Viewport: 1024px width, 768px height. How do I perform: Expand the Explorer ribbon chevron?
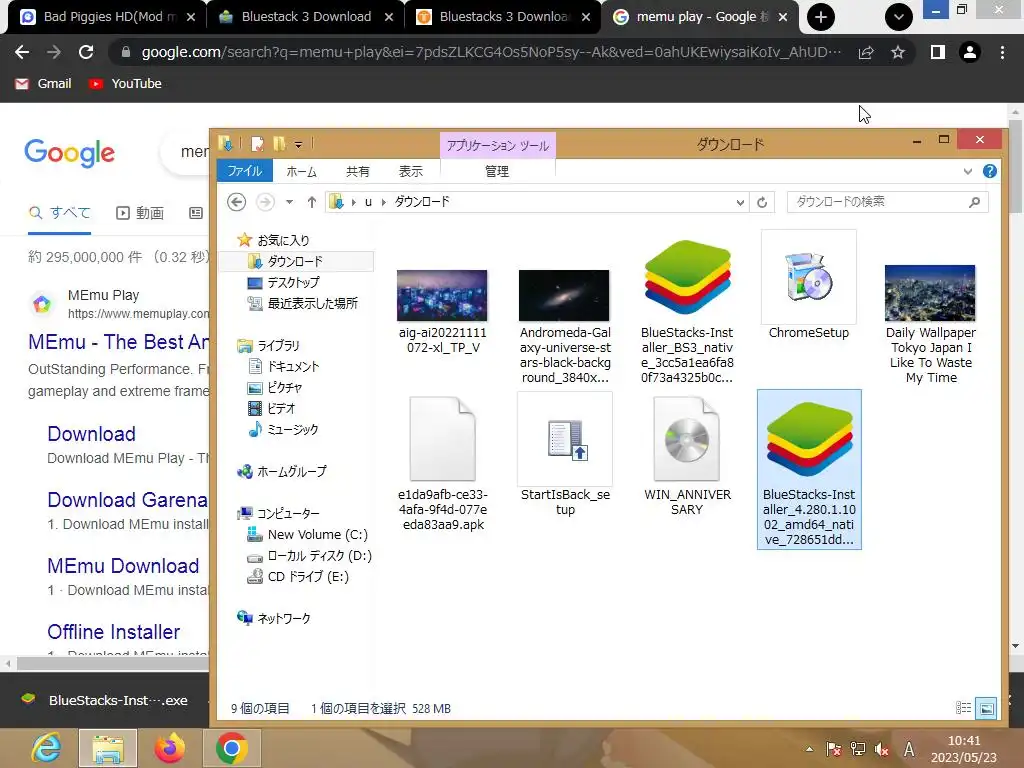[968, 172]
